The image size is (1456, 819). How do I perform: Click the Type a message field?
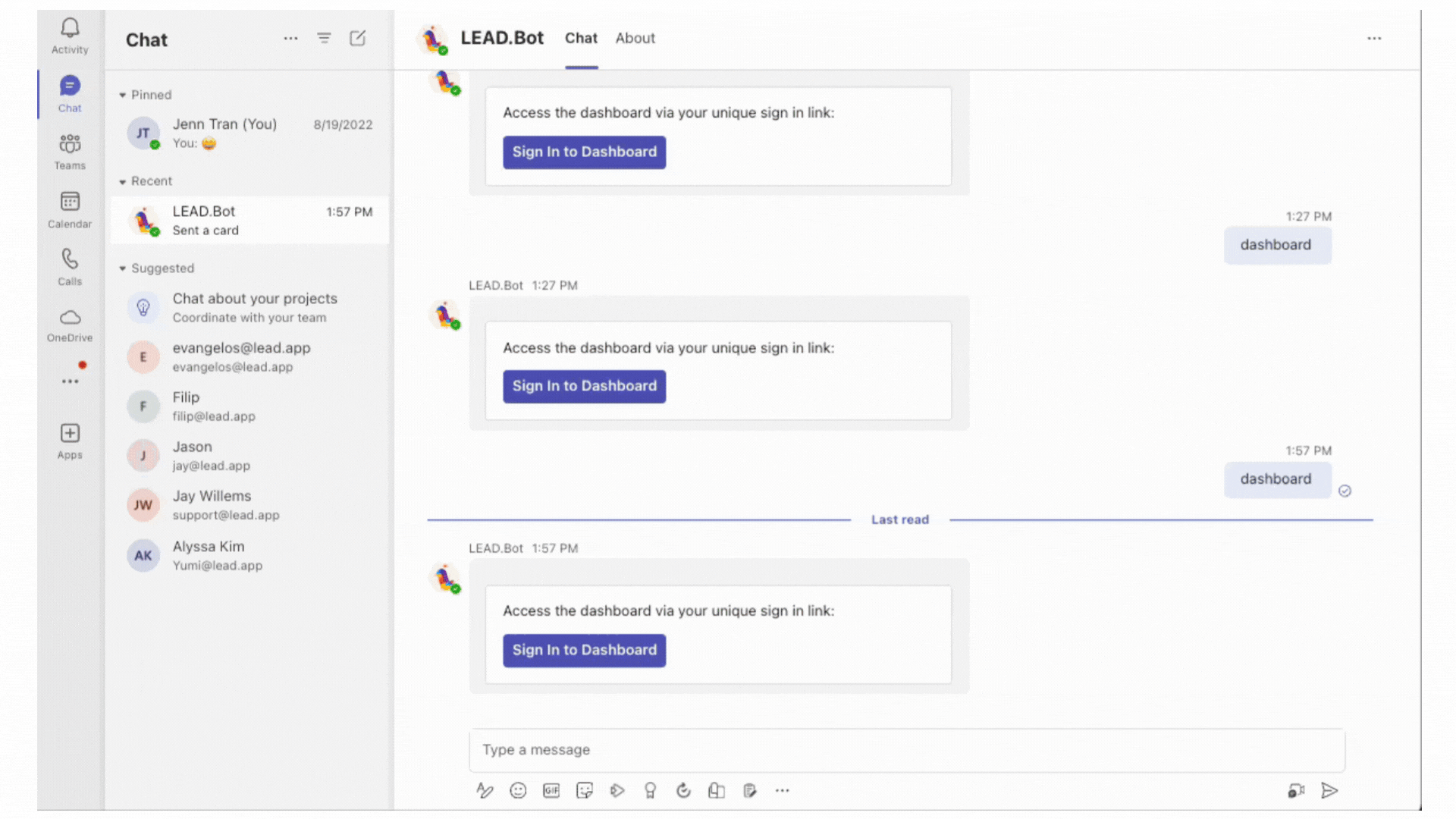point(906,750)
